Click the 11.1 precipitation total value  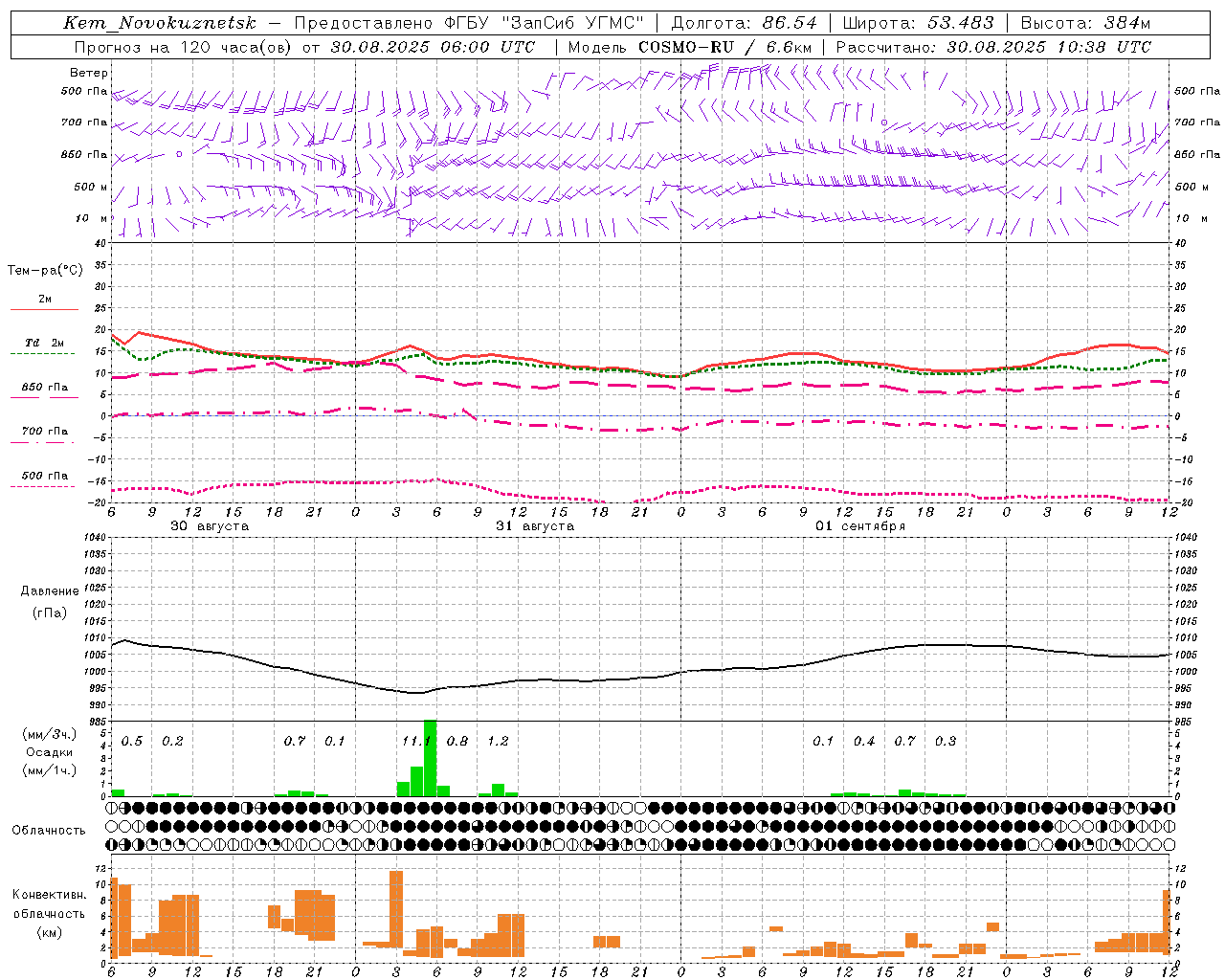coord(416,741)
